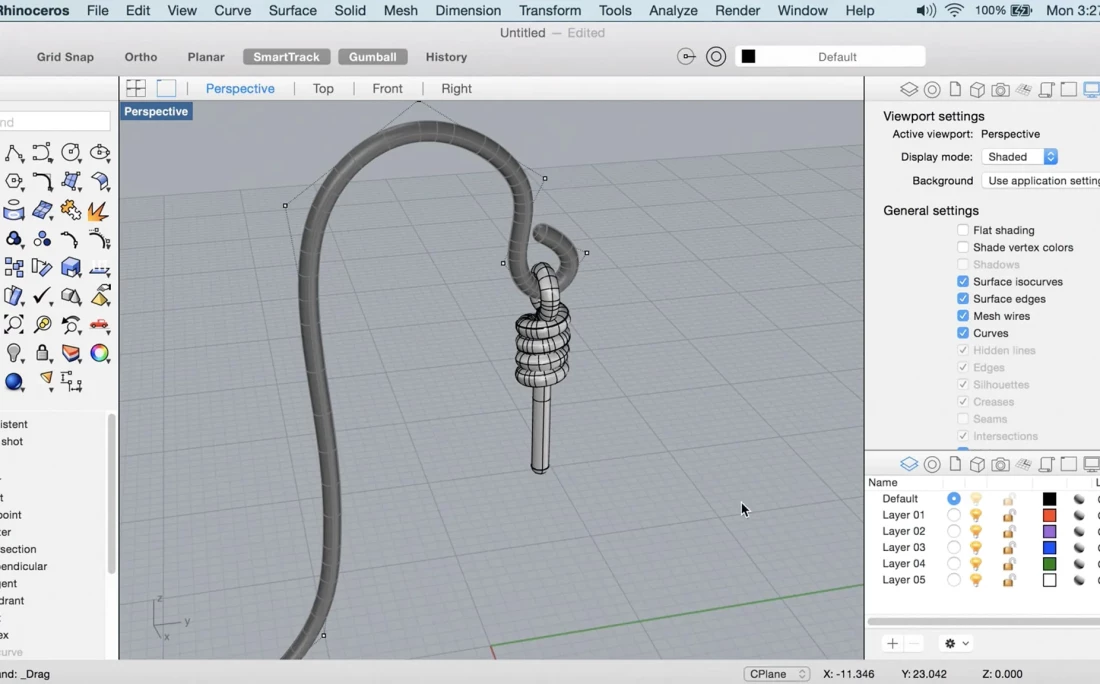Make Layer 01 the current layer
The width and height of the screenshot is (1100, 684).
953,515
